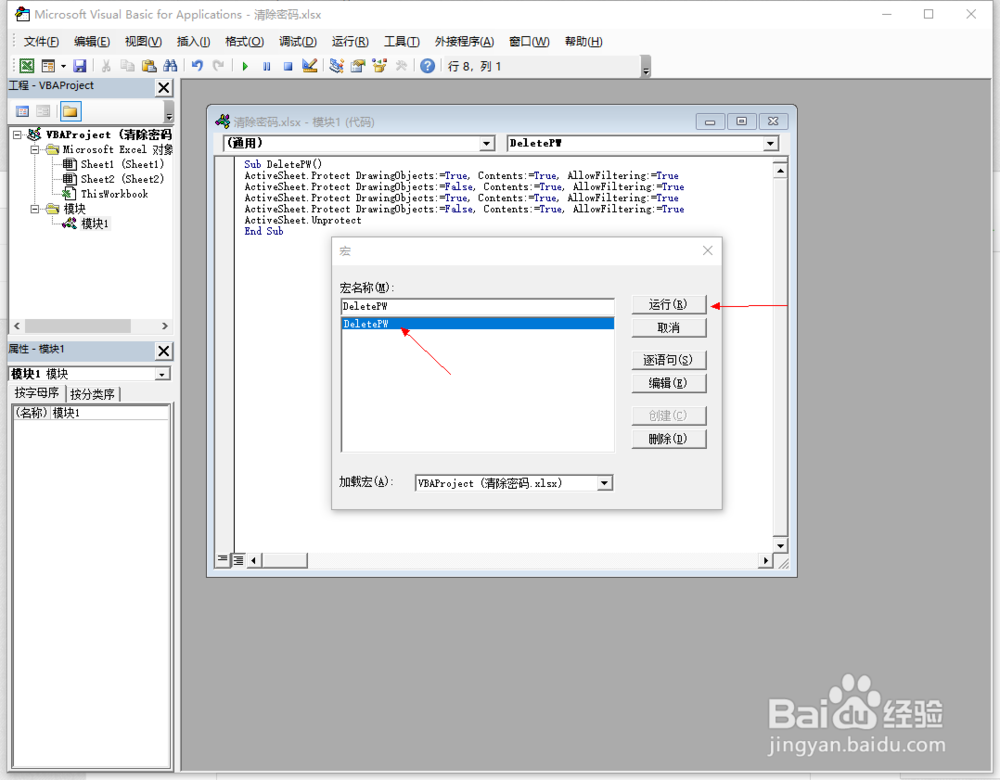This screenshot has width=1000, height=780.
Task: Toggle Folders icon in project panel
Action: tap(70, 112)
